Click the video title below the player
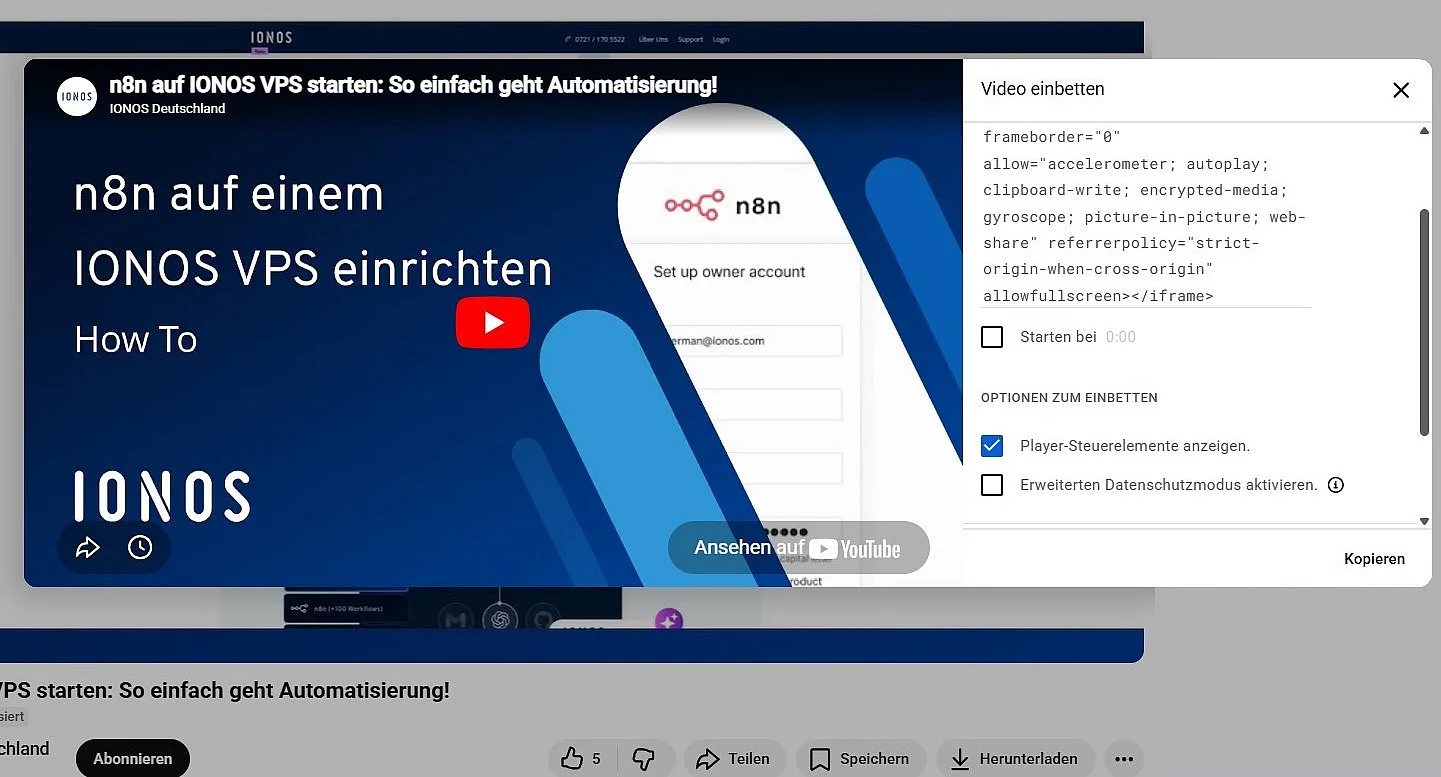This screenshot has height=777, width=1441. click(225, 691)
